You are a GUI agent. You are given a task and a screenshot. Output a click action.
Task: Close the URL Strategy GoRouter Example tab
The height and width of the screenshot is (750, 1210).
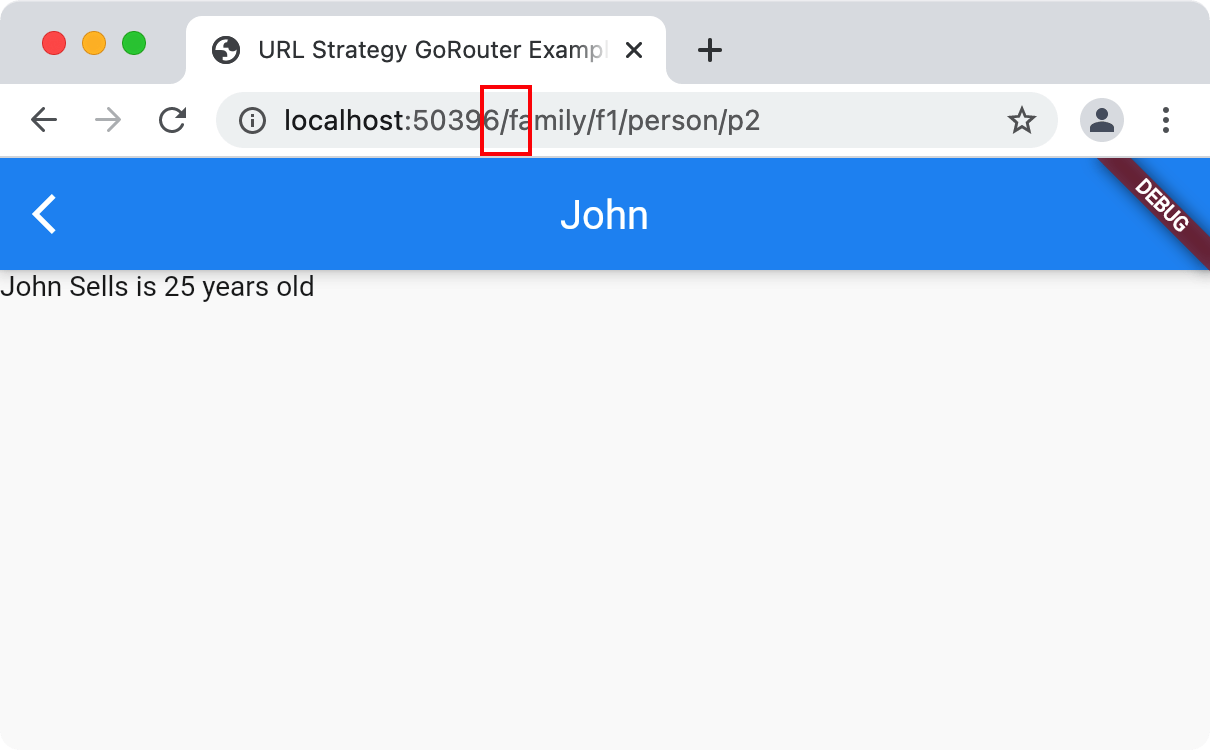tap(634, 49)
